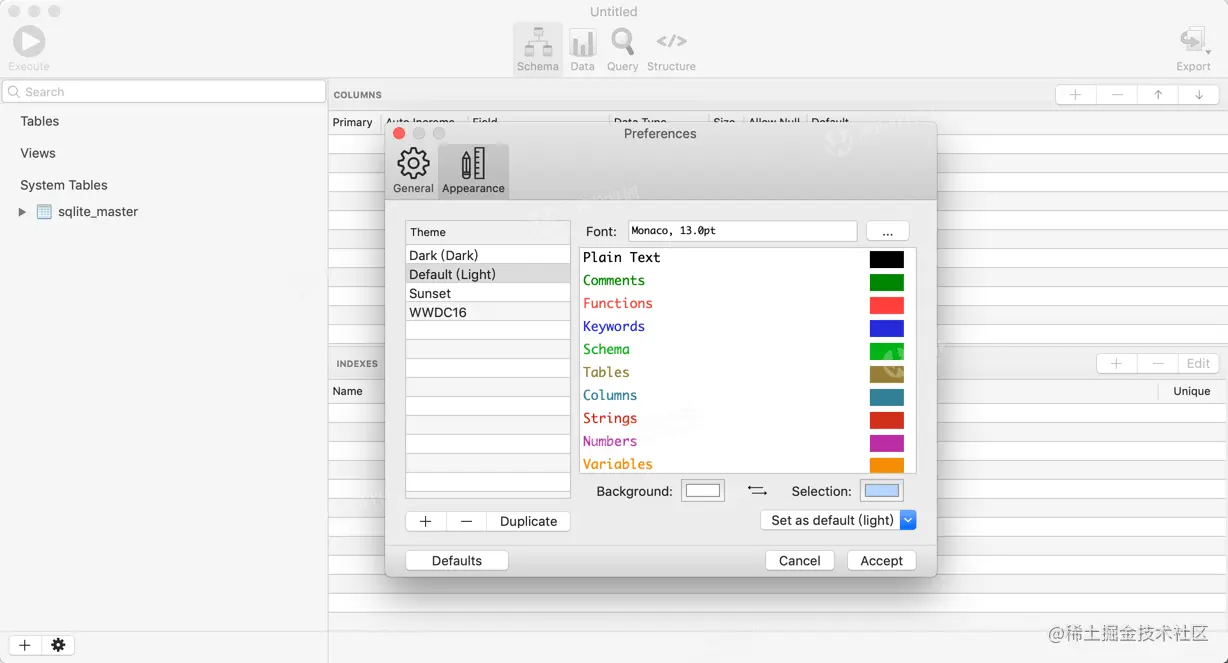This screenshot has width=1228, height=663.
Task: Click the Defaults button
Action: 457,561
